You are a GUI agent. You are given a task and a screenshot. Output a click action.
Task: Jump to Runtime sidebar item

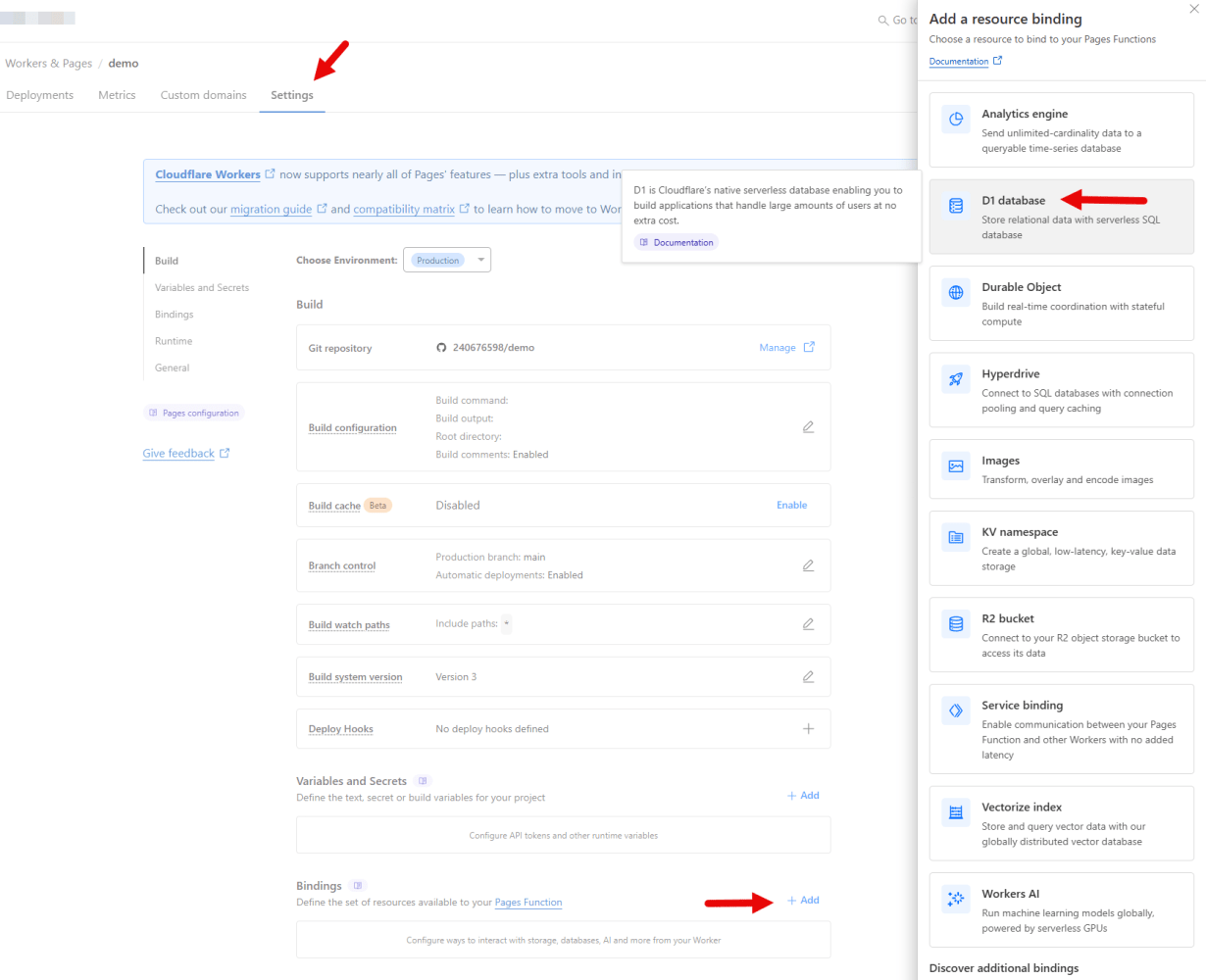[174, 341]
